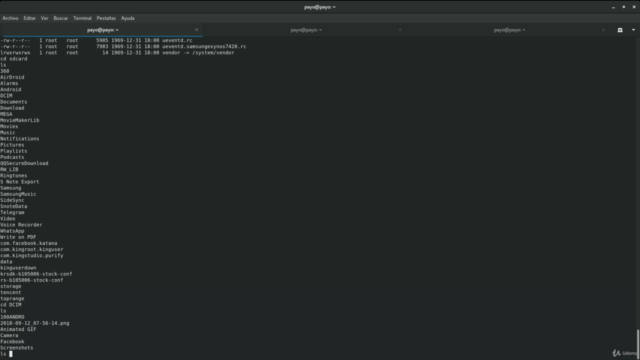Close the third terminal tab
The width and height of the screenshot is (640, 360).
[603, 30]
